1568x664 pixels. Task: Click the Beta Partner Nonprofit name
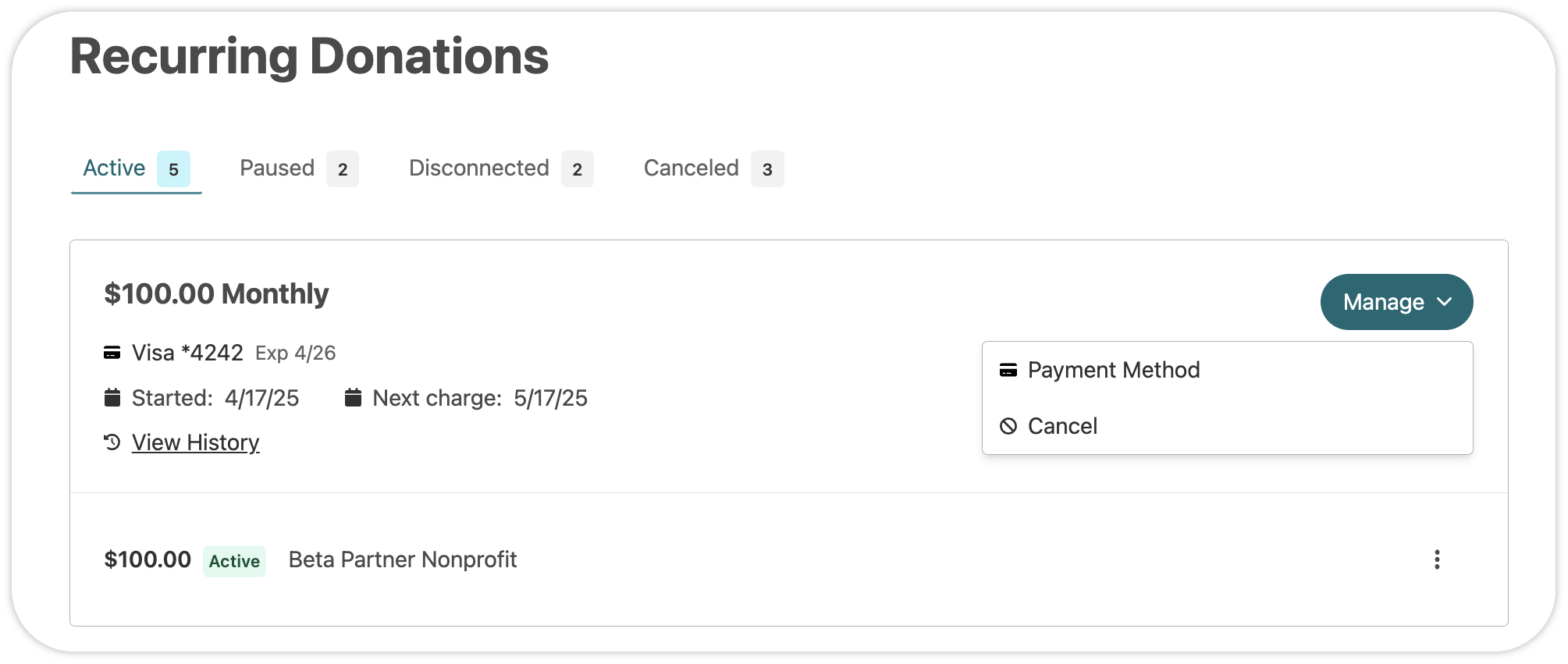pos(403,559)
